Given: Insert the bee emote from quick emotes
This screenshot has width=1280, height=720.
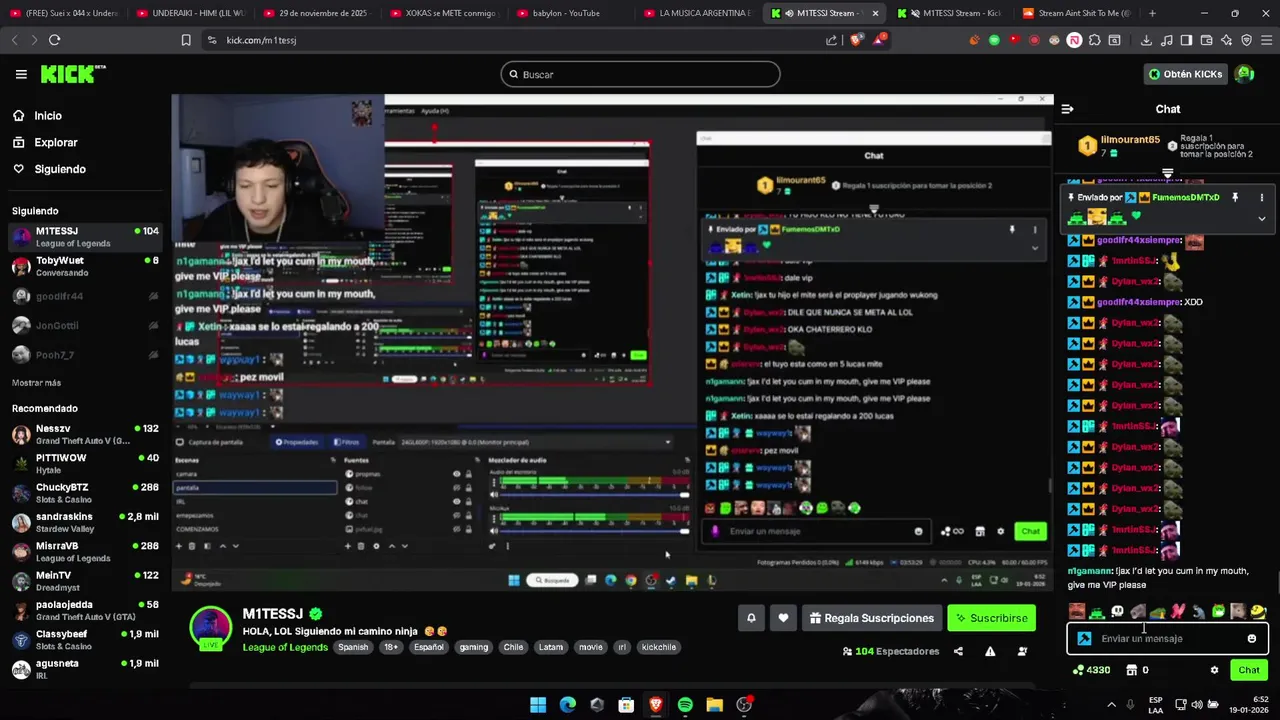Looking at the screenshot, I should 1258,611.
